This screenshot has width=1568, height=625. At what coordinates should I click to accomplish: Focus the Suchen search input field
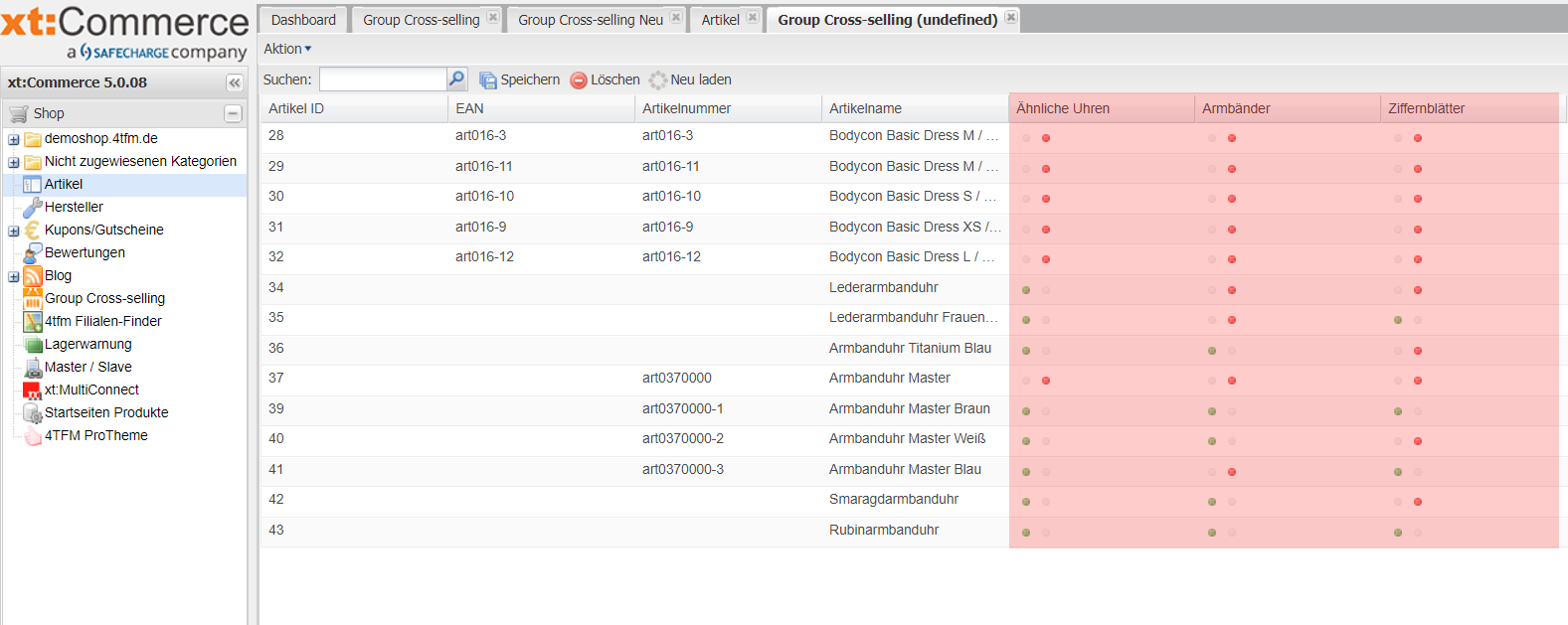tap(383, 79)
